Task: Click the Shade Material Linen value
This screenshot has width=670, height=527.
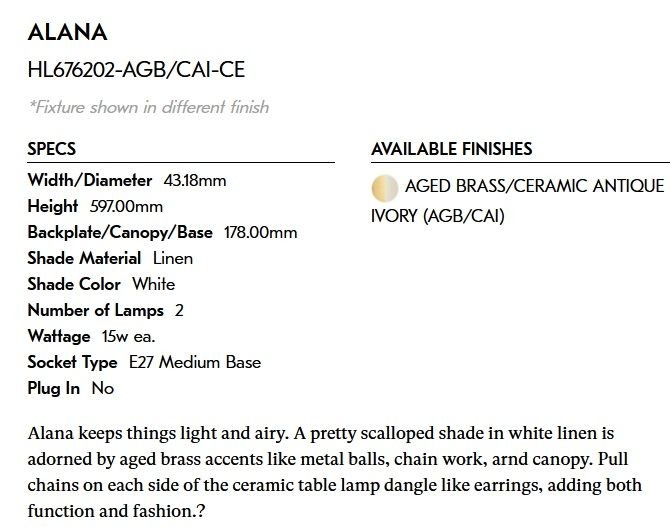Action: point(173,259)
